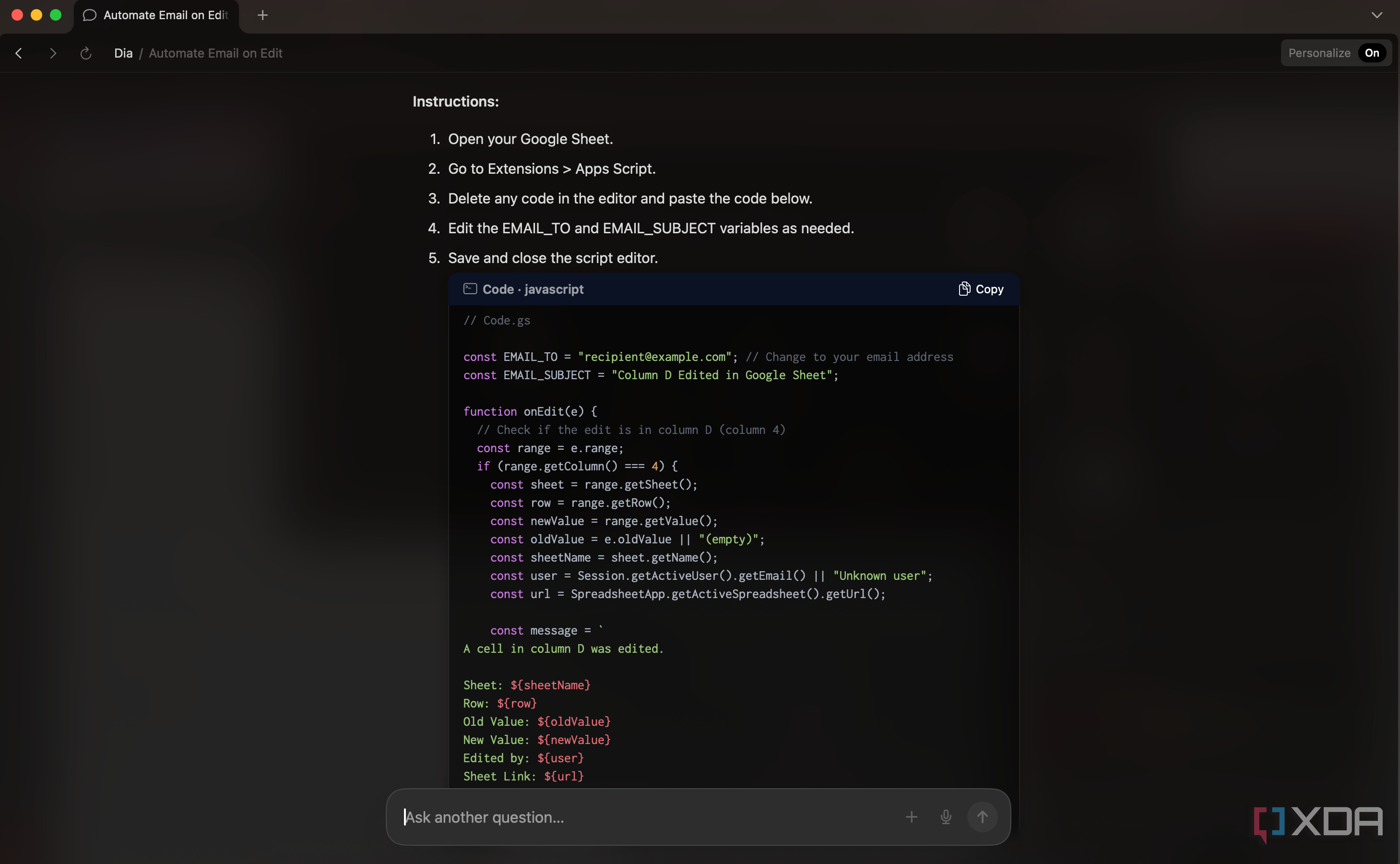Click the recipient@example.com string
Viewport: 1400px width, 864px height.
654,357
